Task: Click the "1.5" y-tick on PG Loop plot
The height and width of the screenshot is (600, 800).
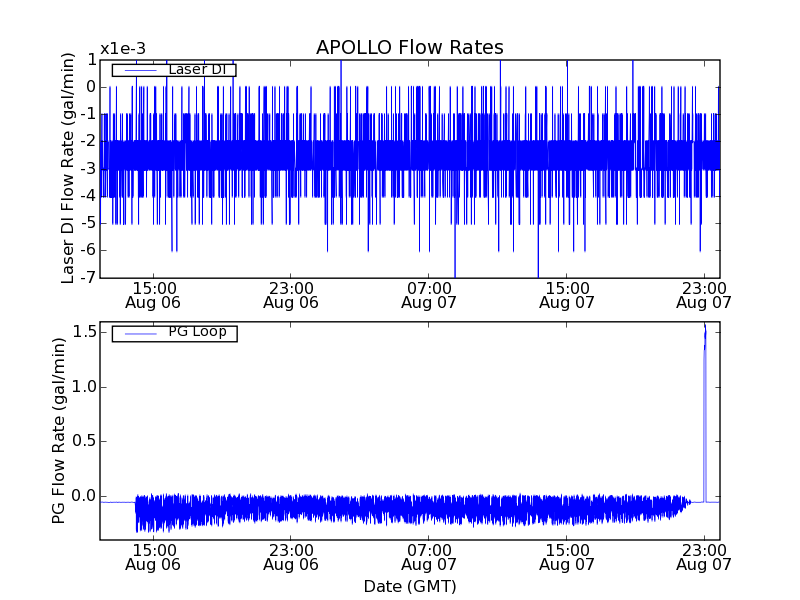Action: click(x=84, y=332)
